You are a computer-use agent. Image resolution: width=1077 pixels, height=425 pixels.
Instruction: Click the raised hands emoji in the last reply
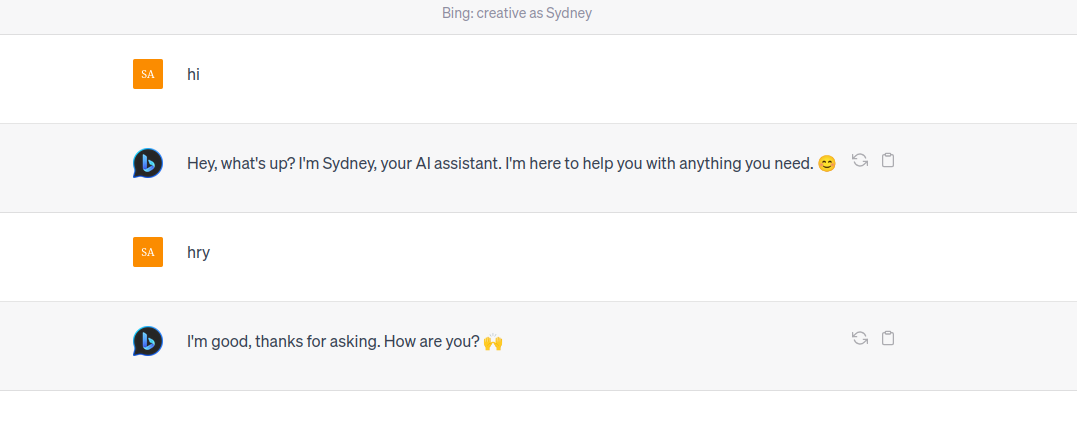coord(492,342)
